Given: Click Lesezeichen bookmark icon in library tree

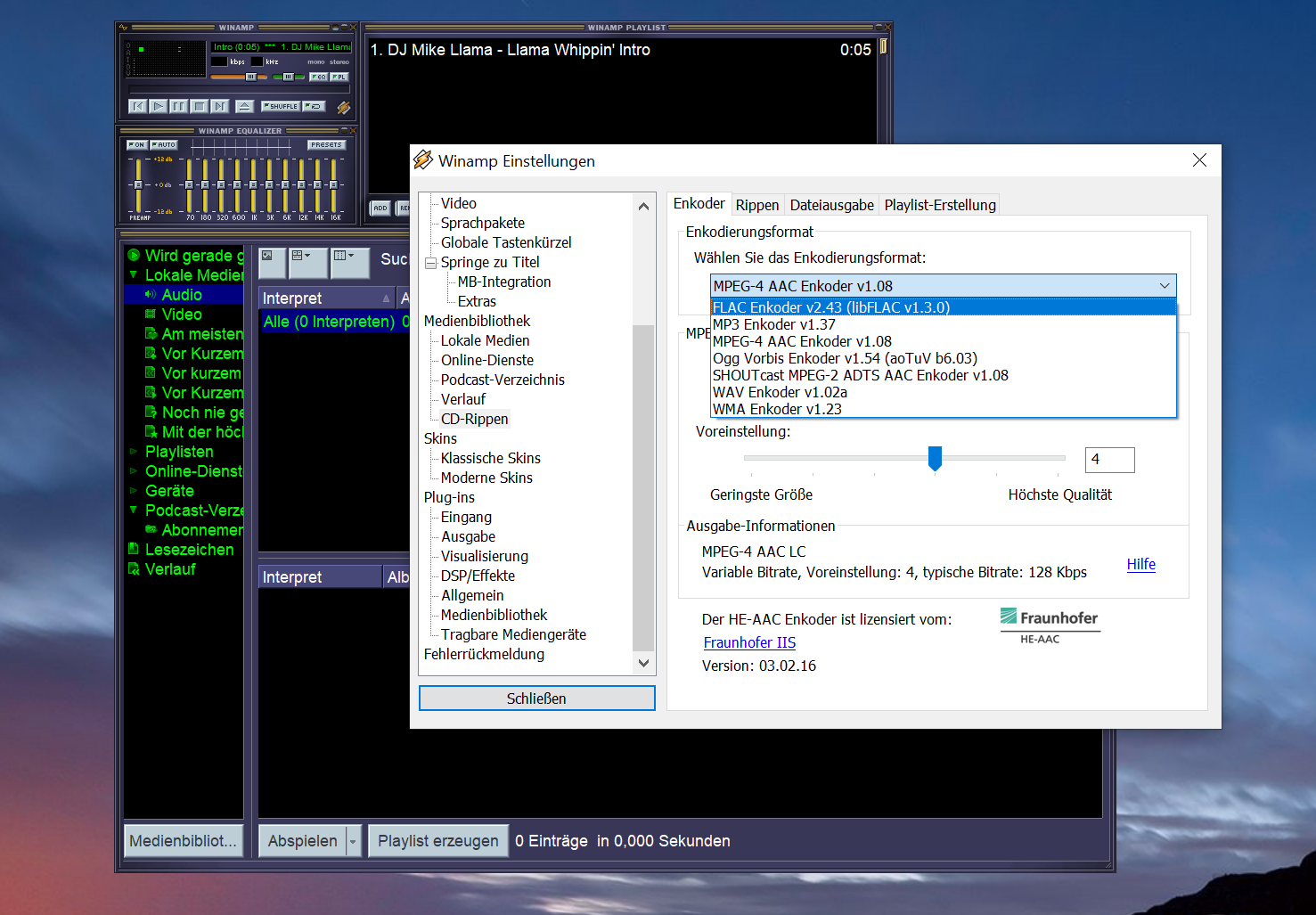Looking at the screenshot, I should click(134, 549).
